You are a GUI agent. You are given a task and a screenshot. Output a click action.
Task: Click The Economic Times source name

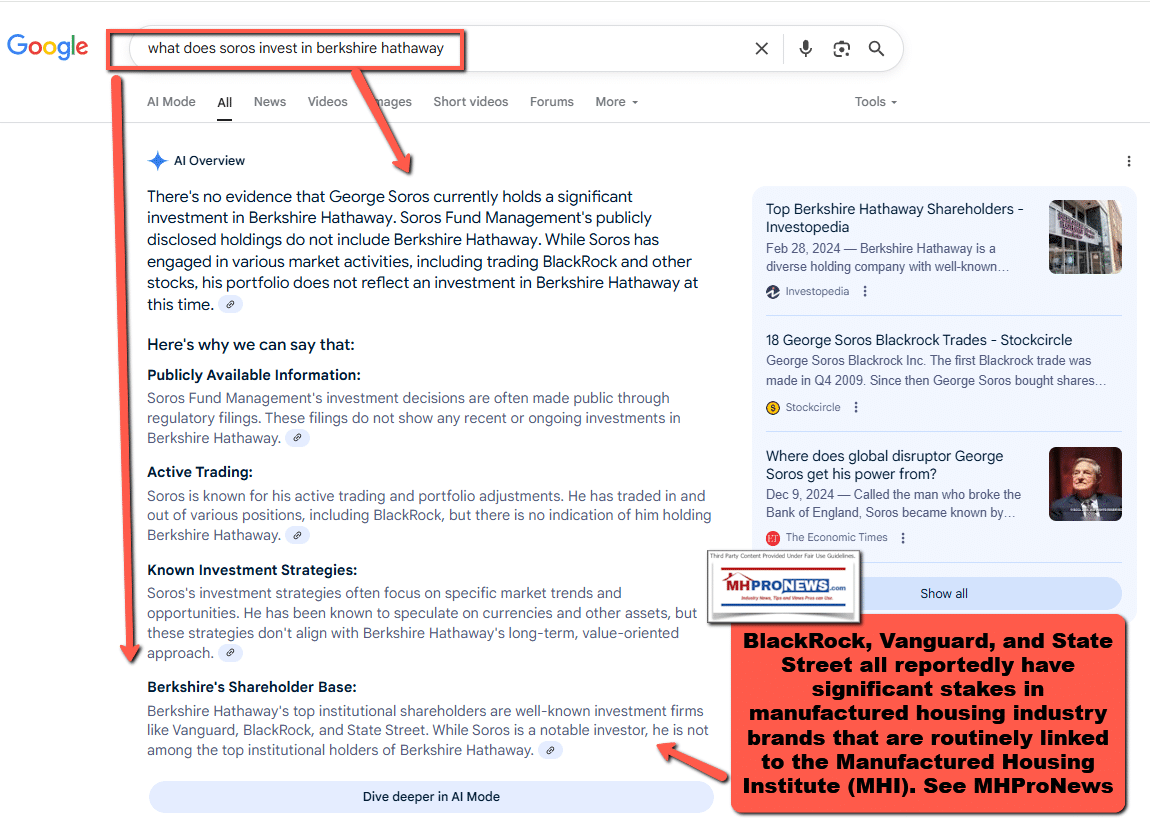pyautogui.click(x=836, y=538)
